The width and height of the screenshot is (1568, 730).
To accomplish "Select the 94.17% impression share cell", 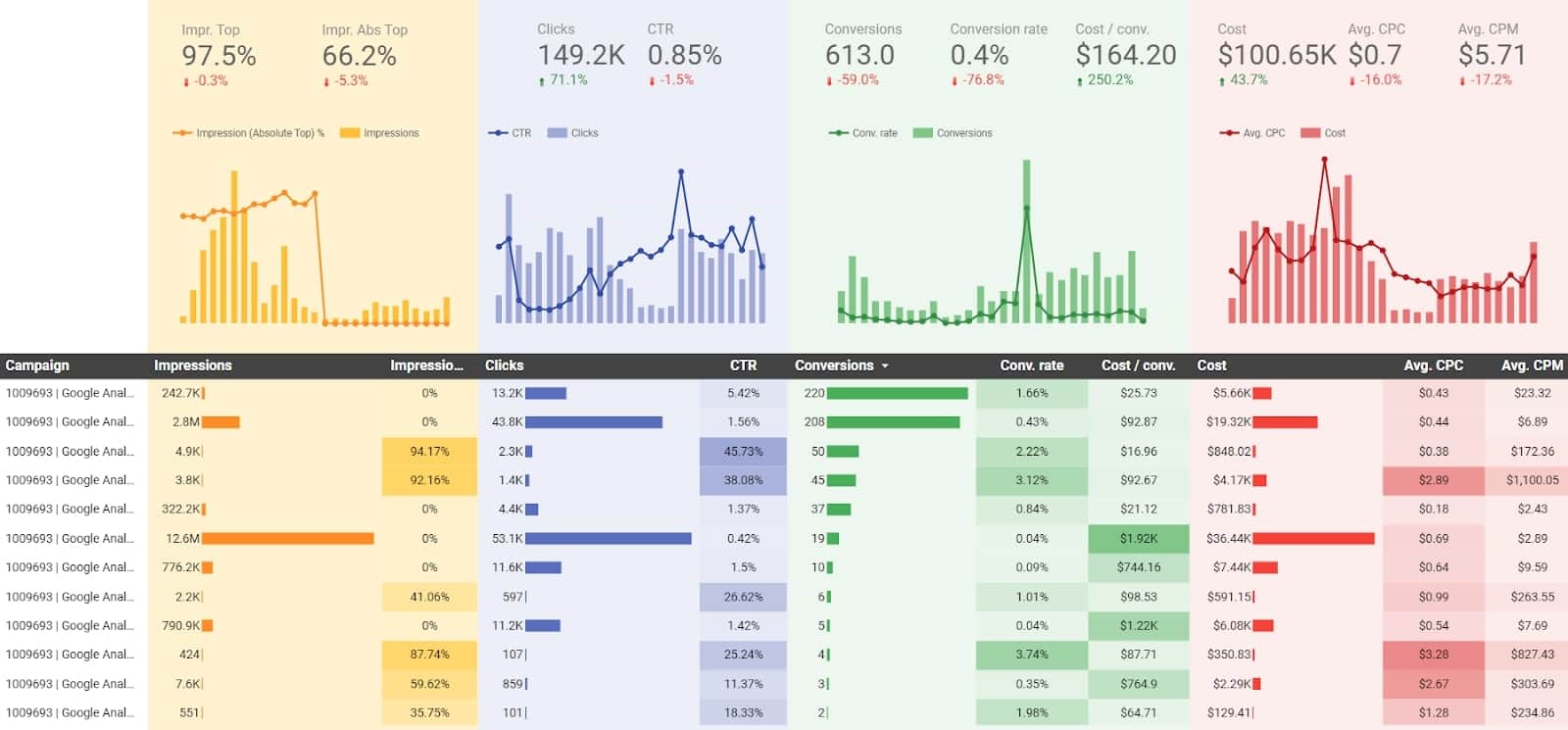I will click(x=429, y=452).
